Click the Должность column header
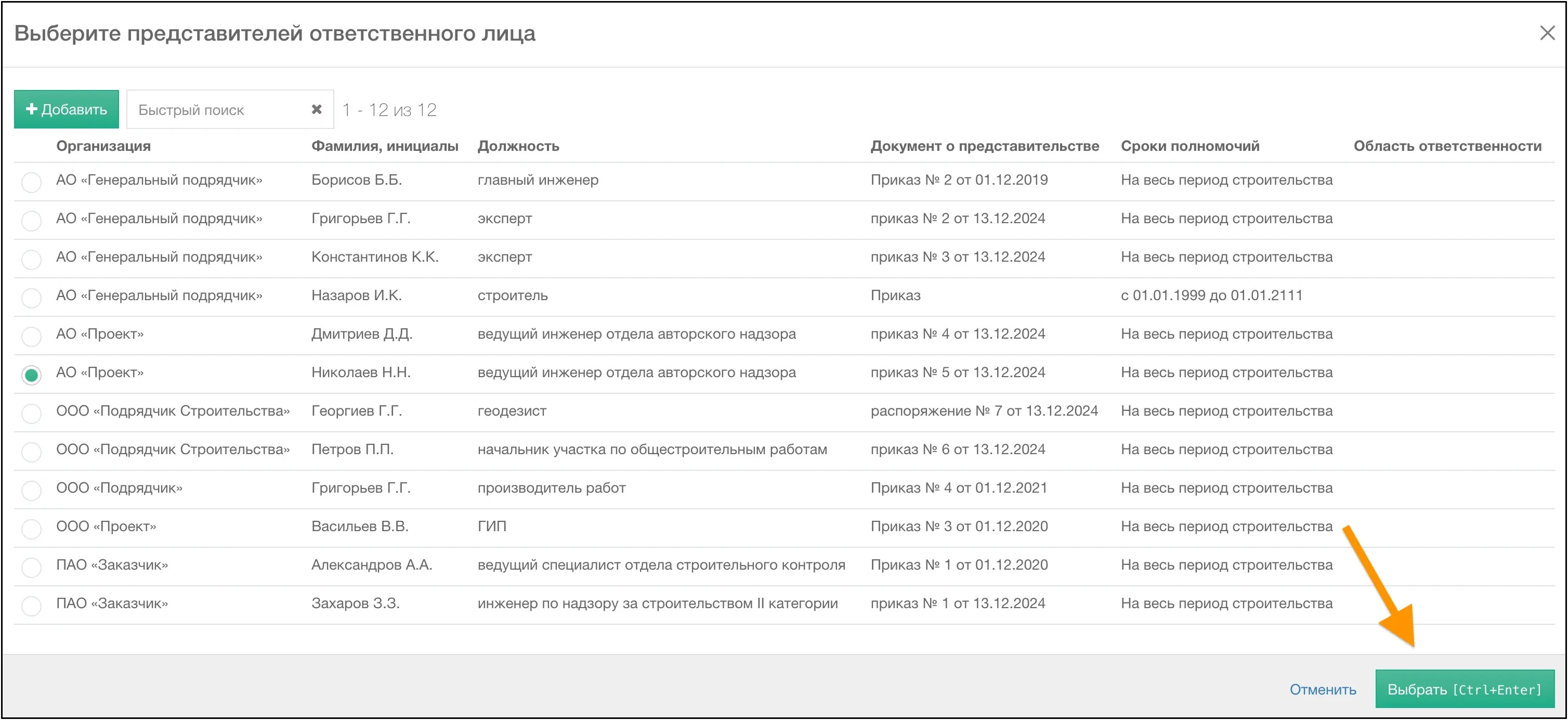The height and width of the screenshot is (720, 1568). tap(518, 146)
